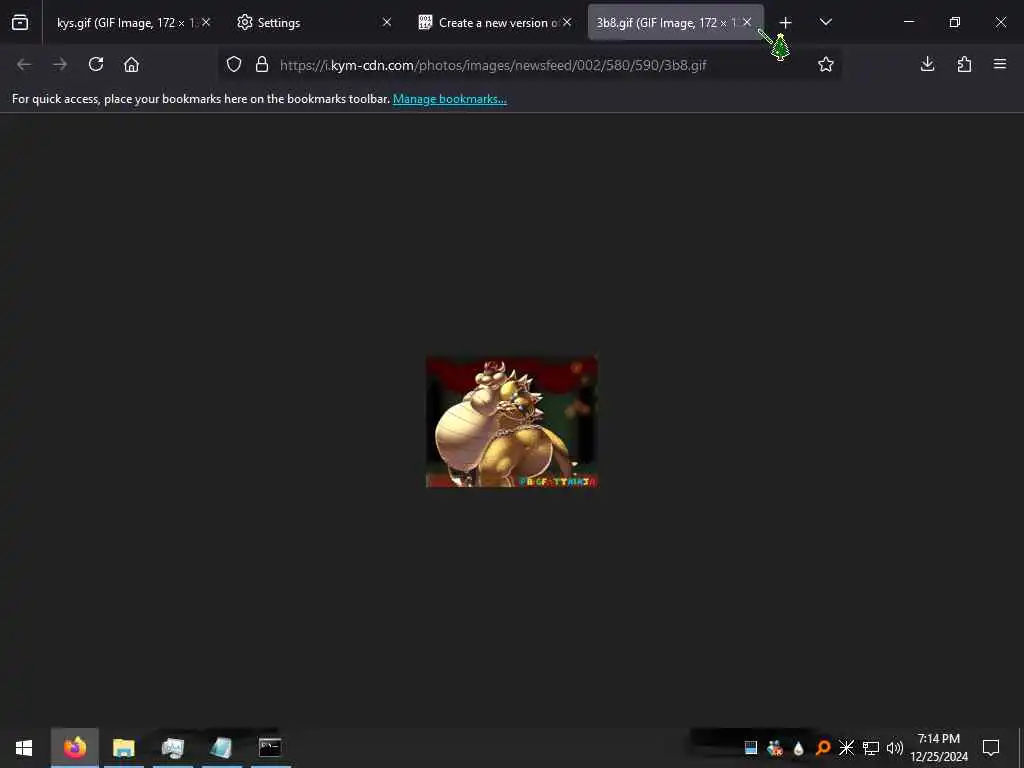Open the Windows Start menu
Screen dimensions: 1024x768
(24, 748)
